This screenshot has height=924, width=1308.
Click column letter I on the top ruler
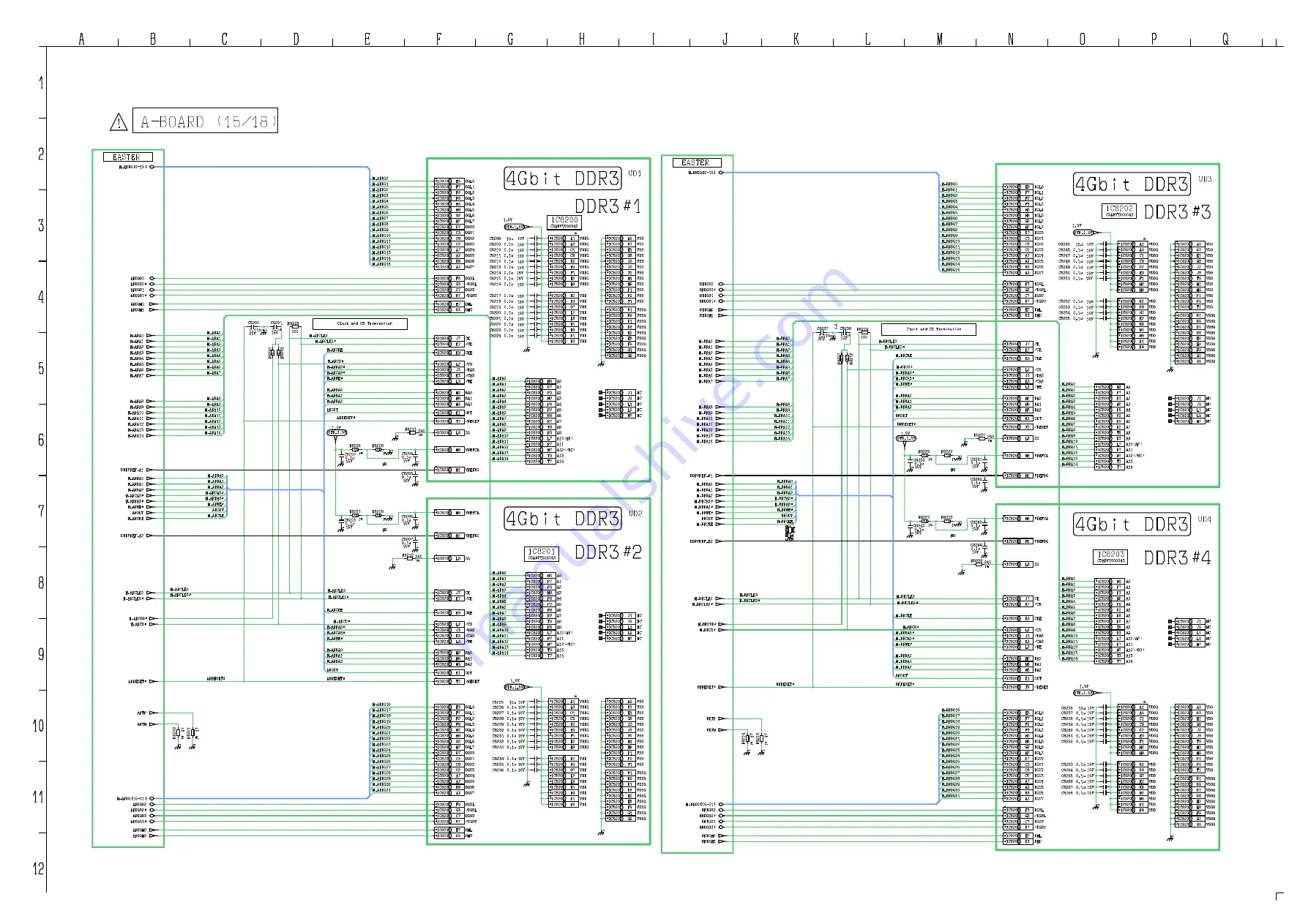click(x=654, y=39)
